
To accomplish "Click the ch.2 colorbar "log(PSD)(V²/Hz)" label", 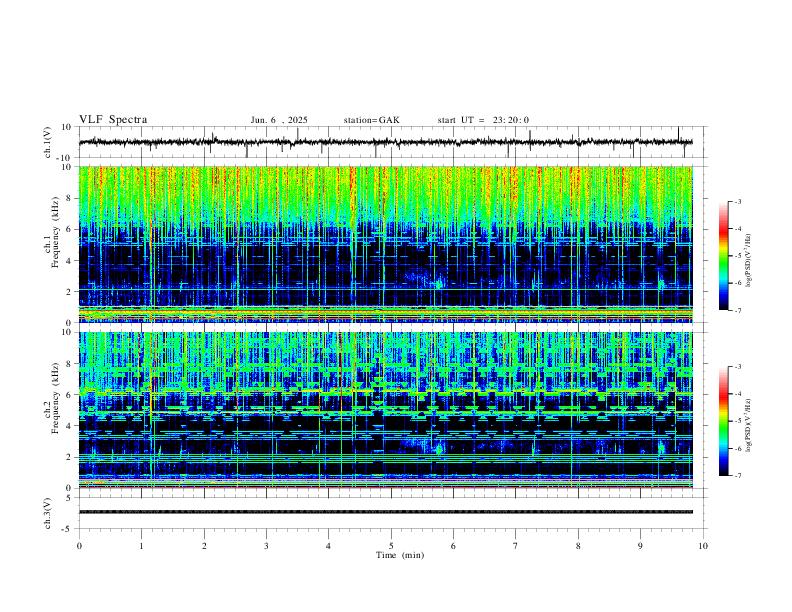I will 748,425.
